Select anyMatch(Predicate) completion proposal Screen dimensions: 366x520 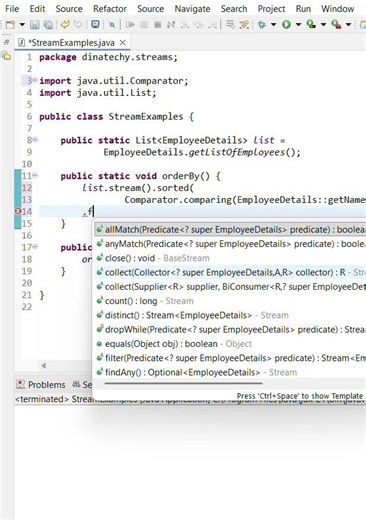(x=230, y=244)
